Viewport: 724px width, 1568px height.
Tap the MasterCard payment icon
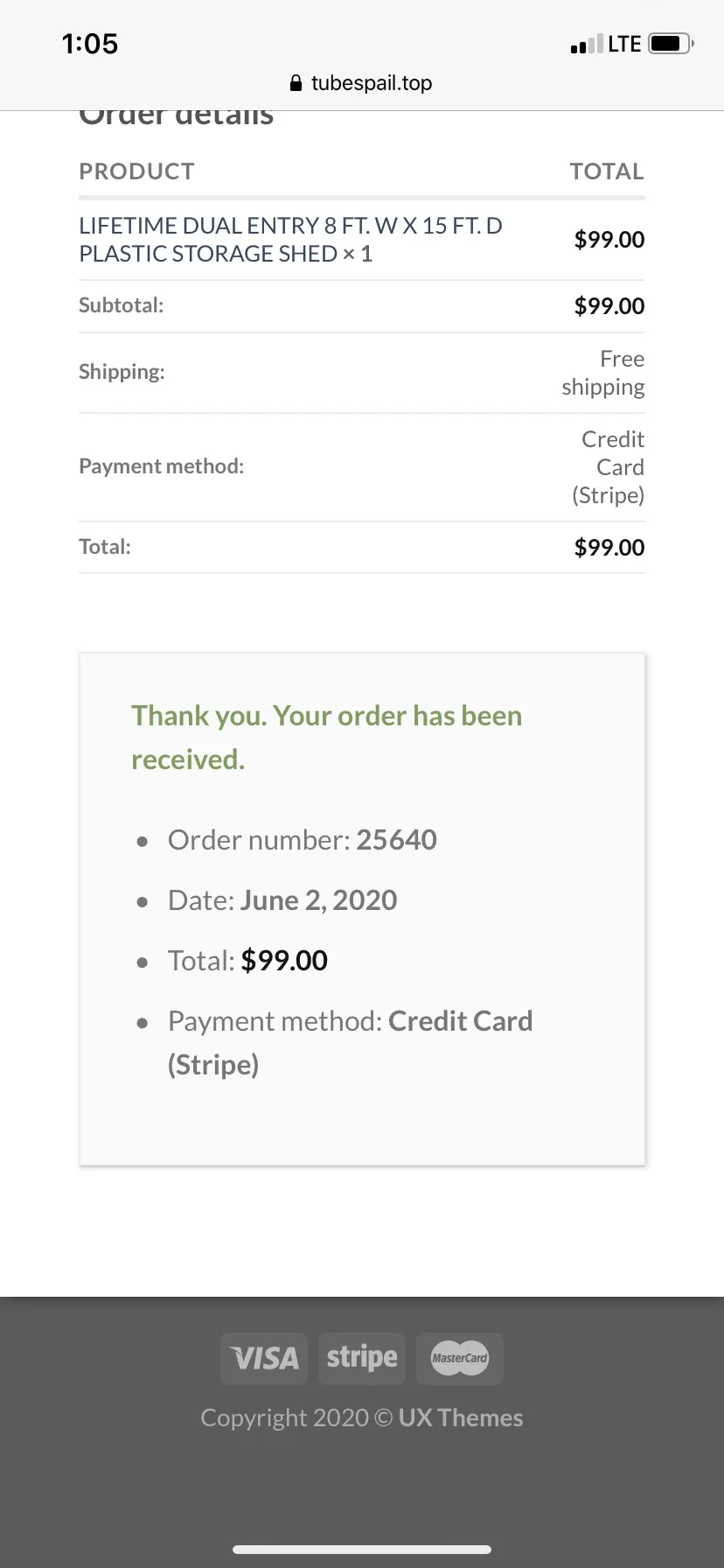coord(460,1358)
